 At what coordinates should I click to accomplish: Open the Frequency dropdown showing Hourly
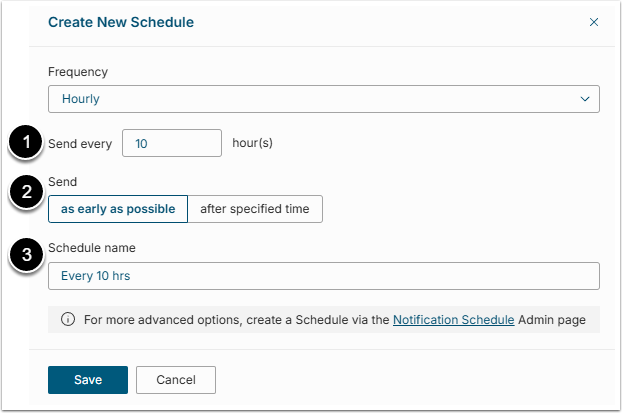pos(323,99)
